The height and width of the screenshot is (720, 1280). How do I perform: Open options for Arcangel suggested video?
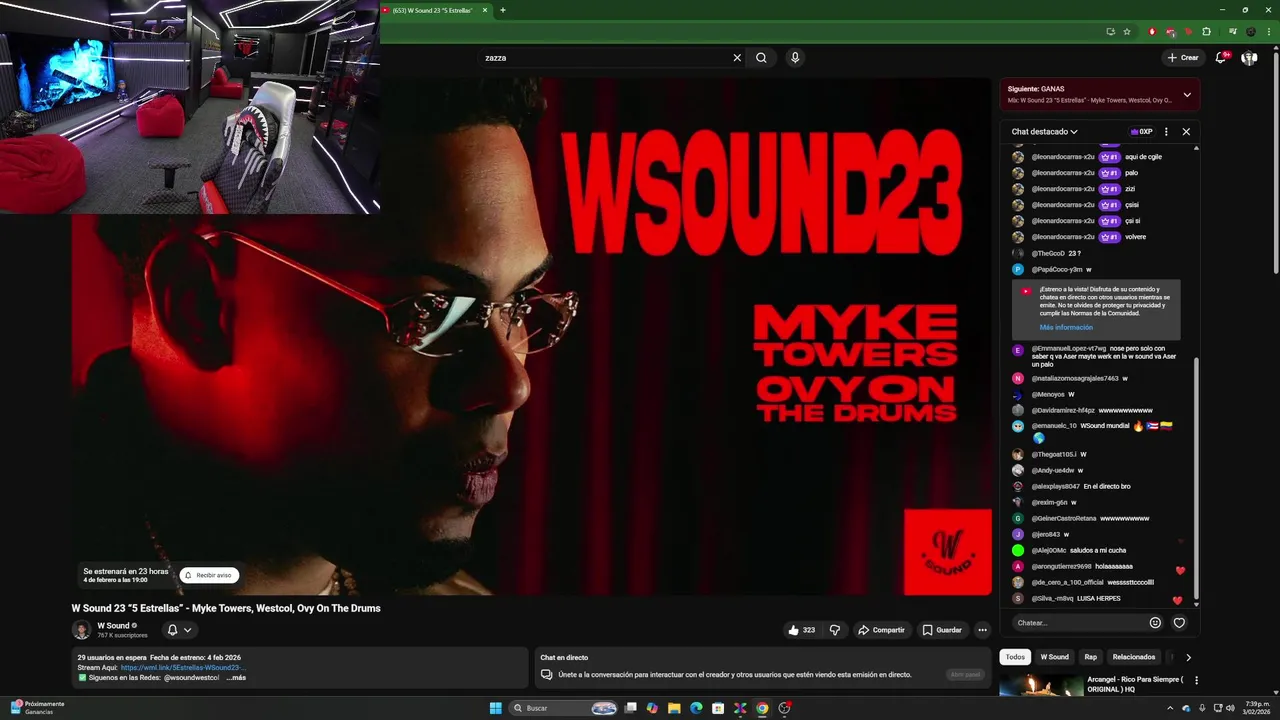coord(1196,680)
